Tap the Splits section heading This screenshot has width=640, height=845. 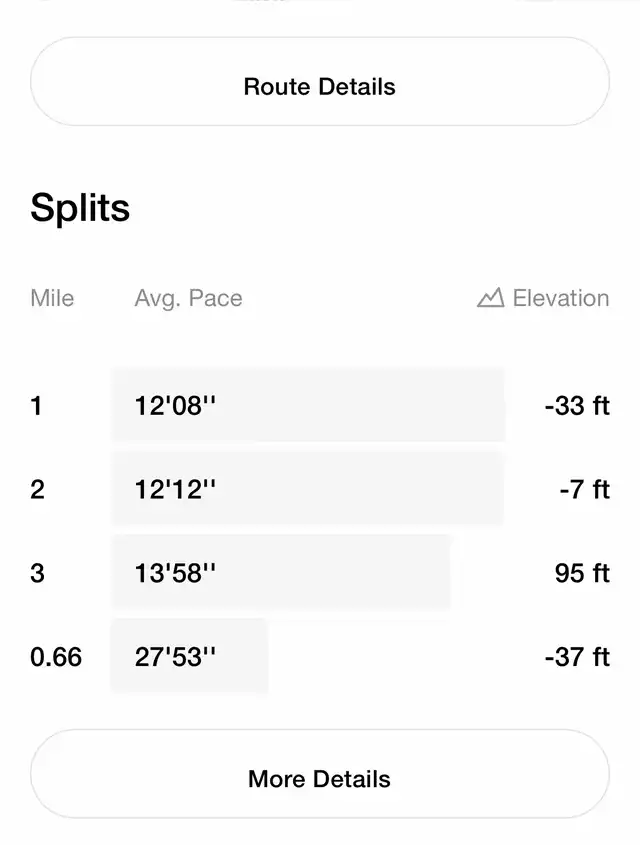80,208
